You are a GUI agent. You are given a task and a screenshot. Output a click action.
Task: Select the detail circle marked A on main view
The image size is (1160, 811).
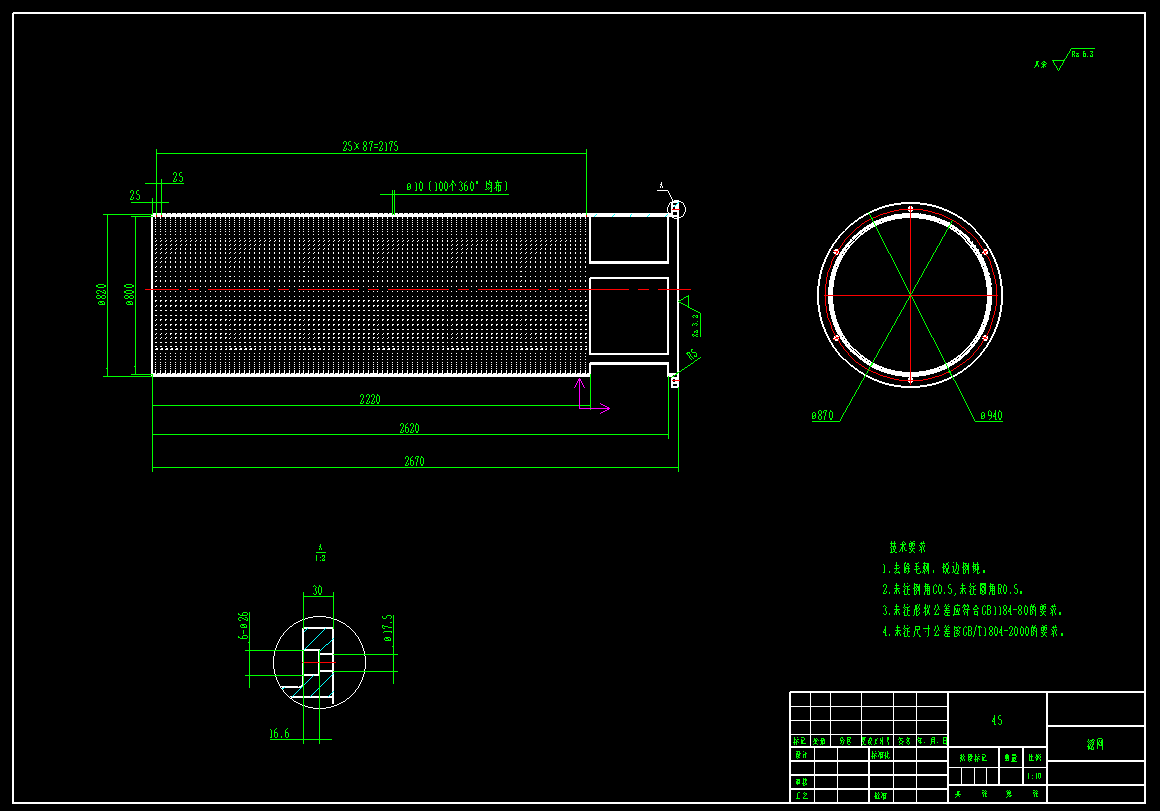tap(676, 209)
